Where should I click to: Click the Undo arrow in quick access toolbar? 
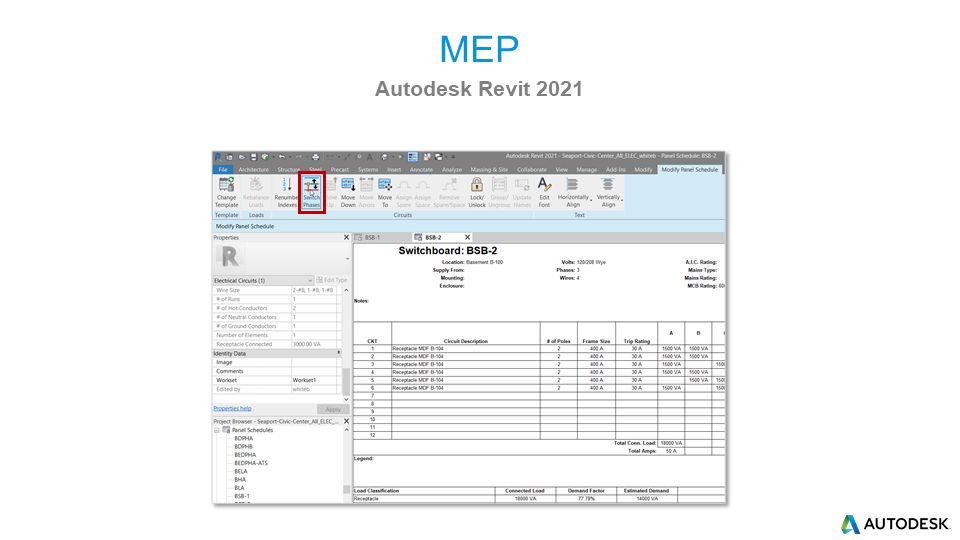[282, 157]
